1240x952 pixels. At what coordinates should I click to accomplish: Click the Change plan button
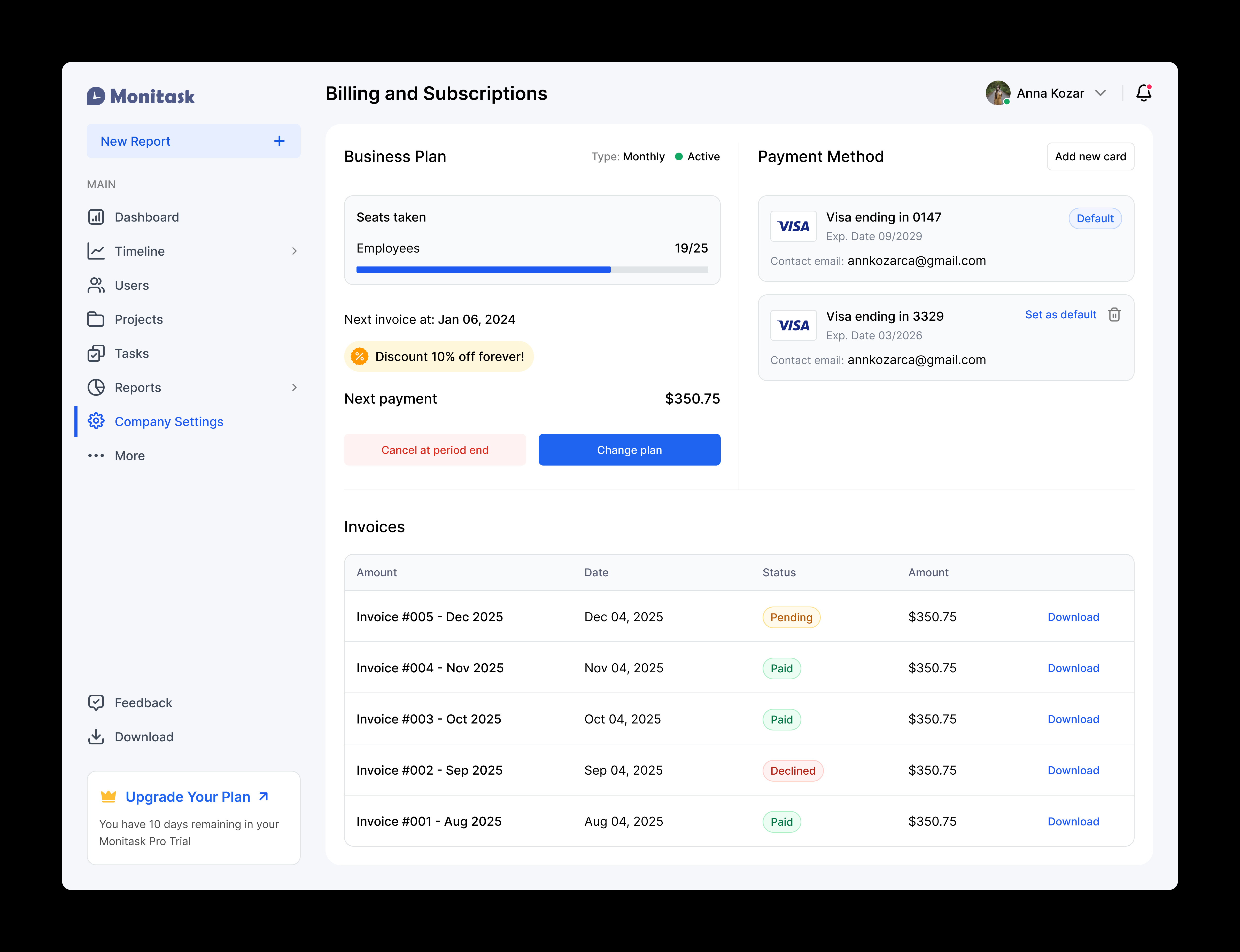tap(629, 449)
